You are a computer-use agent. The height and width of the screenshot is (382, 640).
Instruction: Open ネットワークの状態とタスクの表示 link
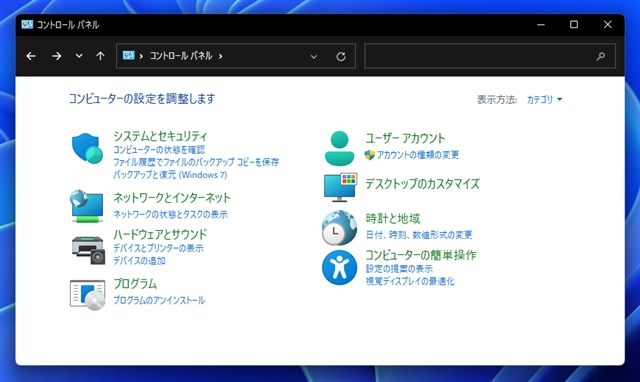(170, 214)
